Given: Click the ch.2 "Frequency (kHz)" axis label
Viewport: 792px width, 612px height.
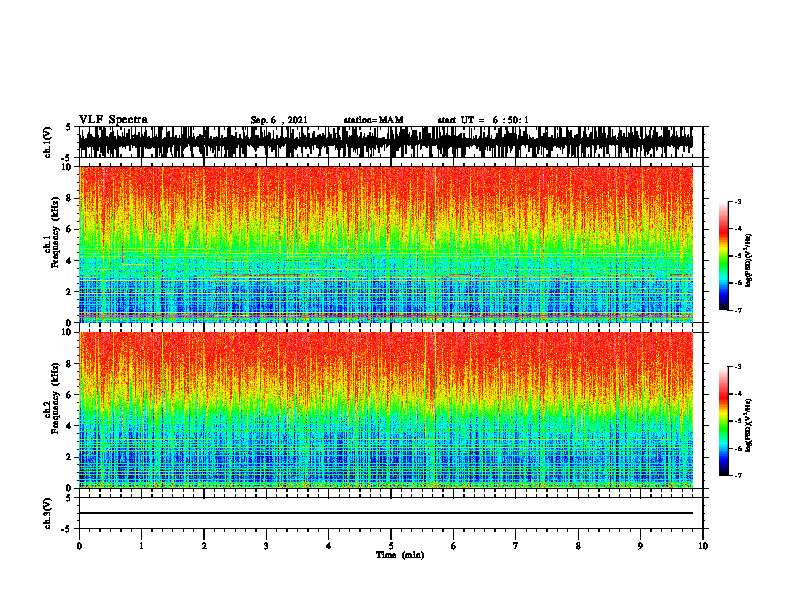Looking at the screenshot, I should tap(55, 398).
